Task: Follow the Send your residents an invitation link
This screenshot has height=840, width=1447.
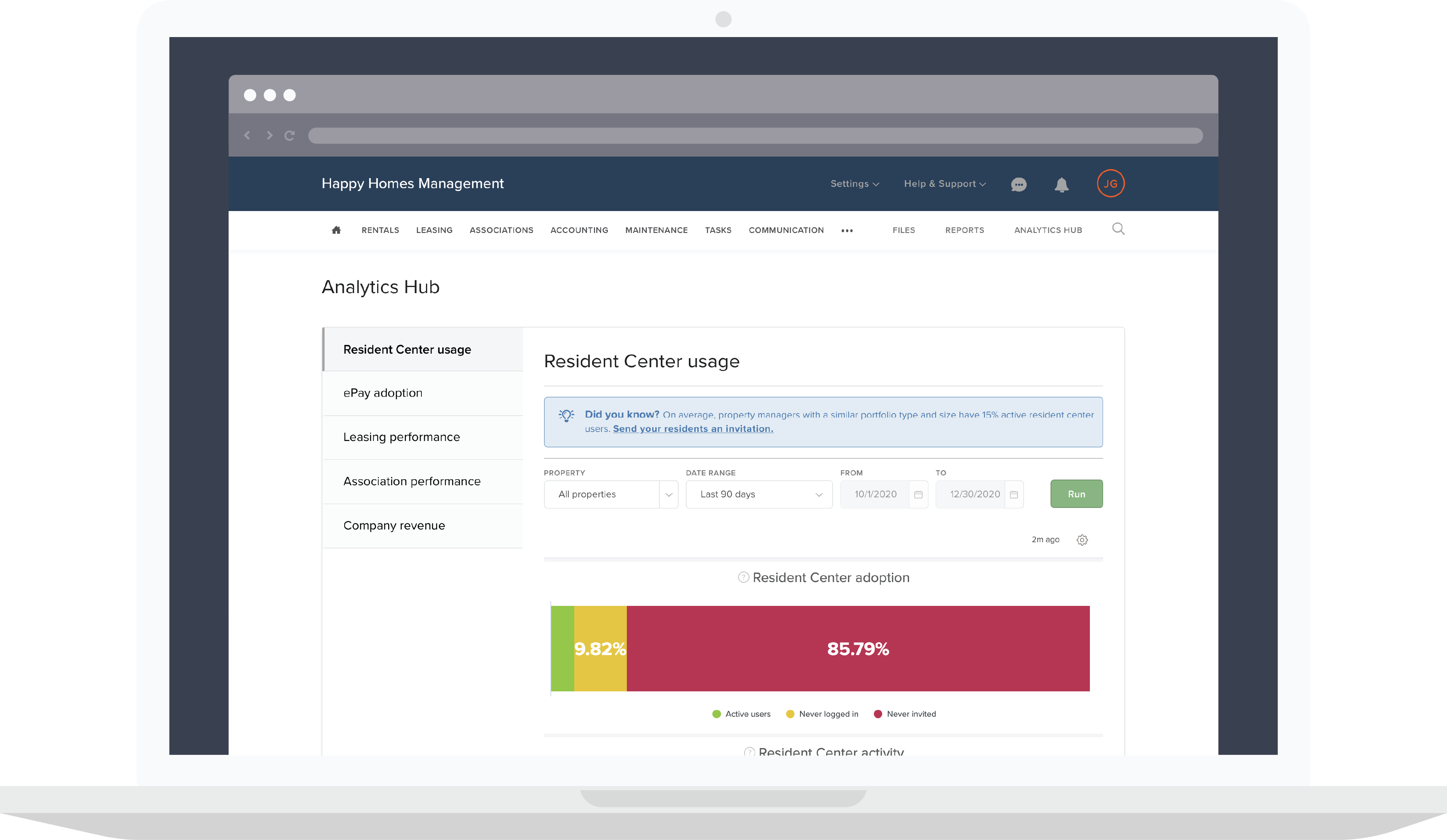Action: point(693,429)
